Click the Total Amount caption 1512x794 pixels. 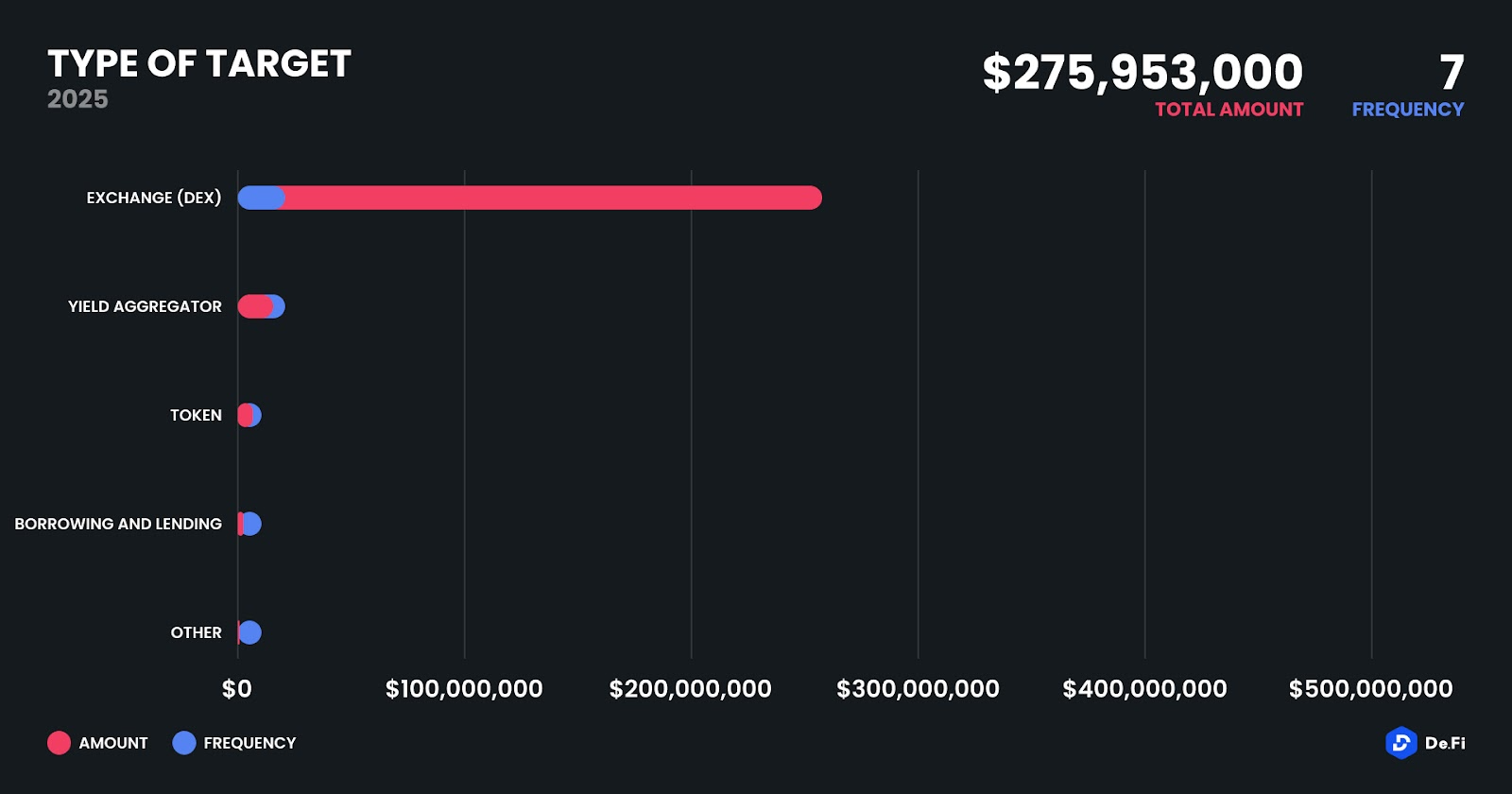[x=1228, y=110]
